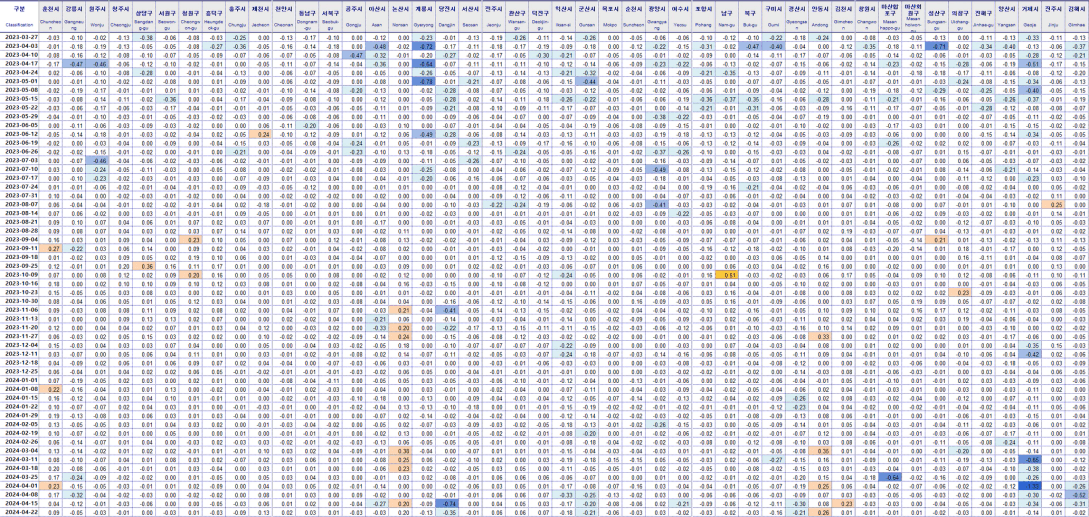
Task: Click the Andong column header
Action: pos(820,17)
